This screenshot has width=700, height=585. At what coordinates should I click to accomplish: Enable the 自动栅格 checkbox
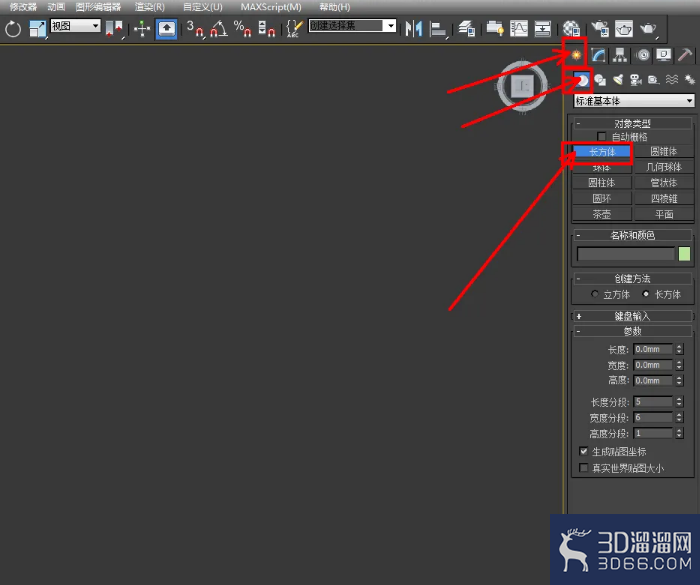point(601,136)
